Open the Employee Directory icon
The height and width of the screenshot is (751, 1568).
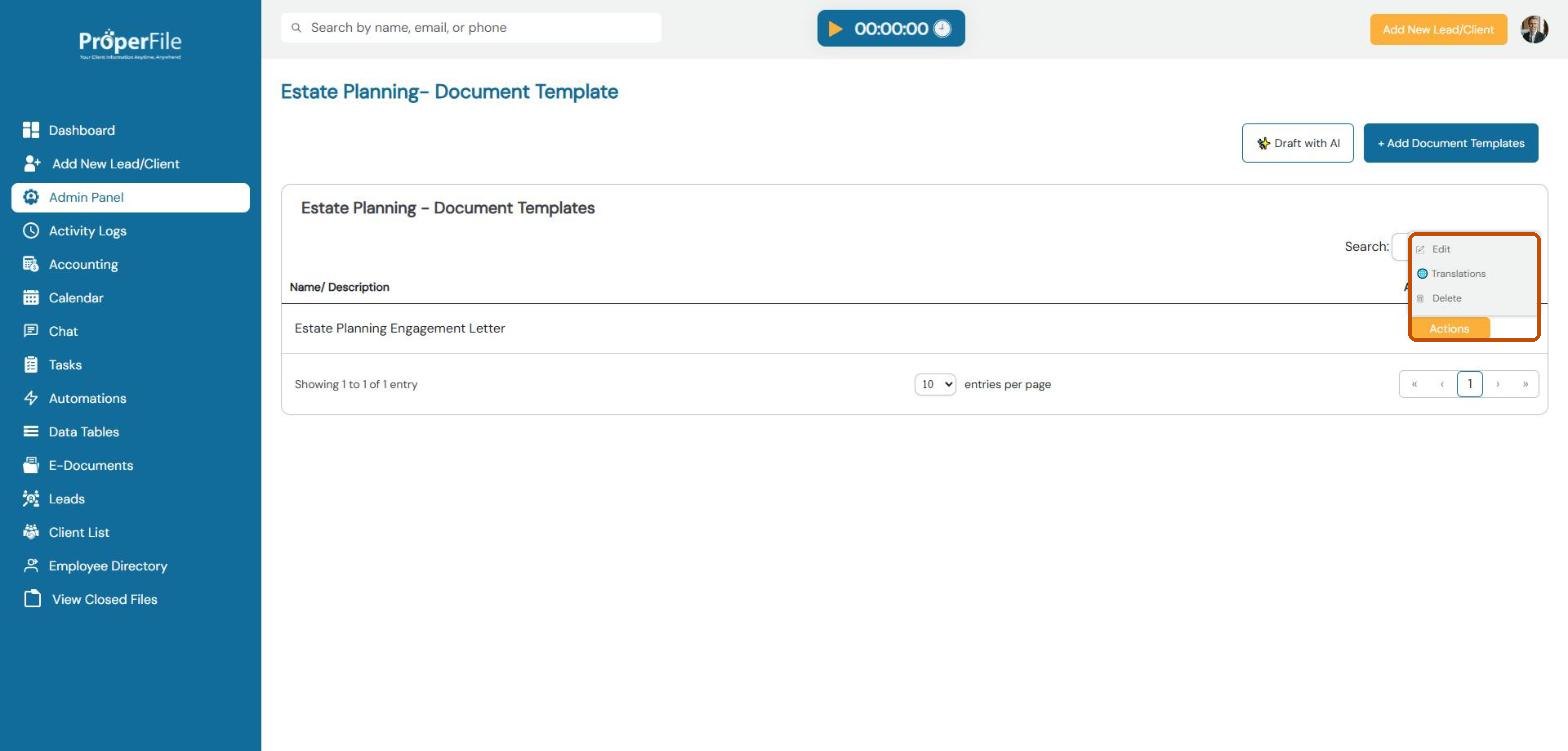pos(31,565)
